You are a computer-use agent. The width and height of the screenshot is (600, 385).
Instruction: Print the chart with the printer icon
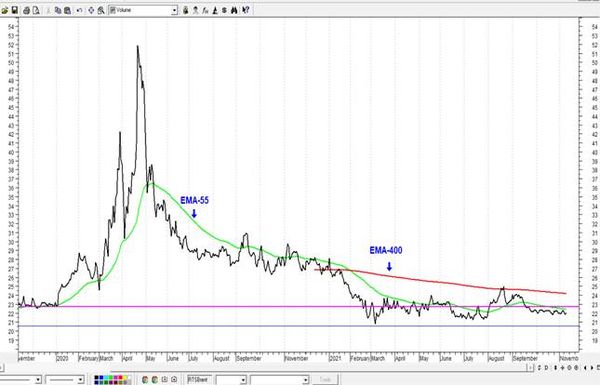coord(26,10)
